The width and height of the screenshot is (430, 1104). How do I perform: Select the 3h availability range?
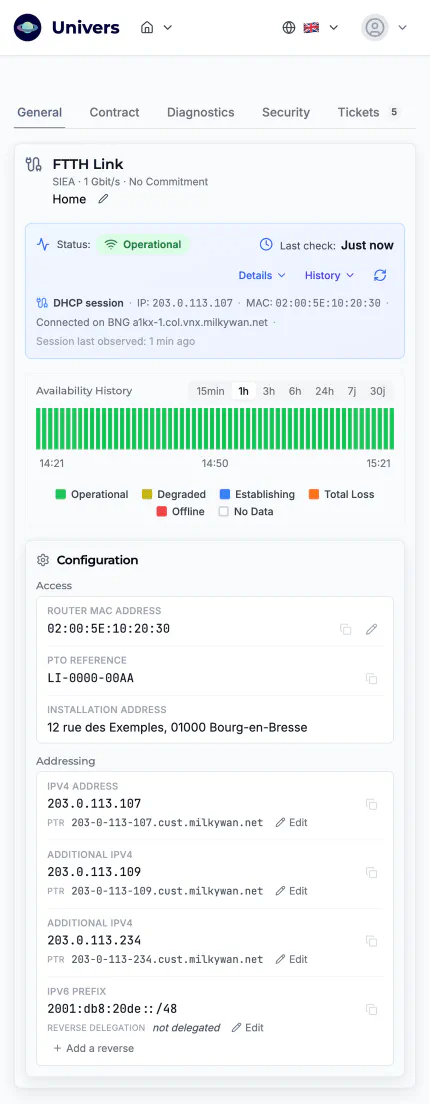pos(269,391)
